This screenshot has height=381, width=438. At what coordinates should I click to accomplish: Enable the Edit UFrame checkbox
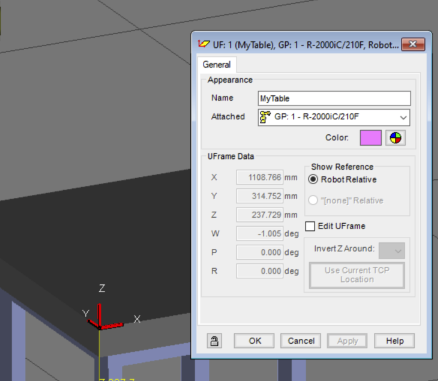[310, 226]
